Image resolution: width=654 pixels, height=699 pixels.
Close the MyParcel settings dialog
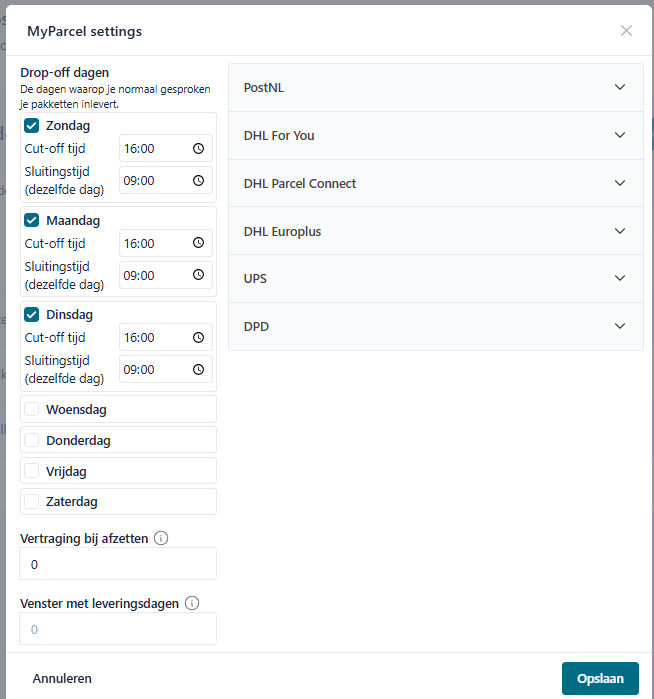(626, 31)
